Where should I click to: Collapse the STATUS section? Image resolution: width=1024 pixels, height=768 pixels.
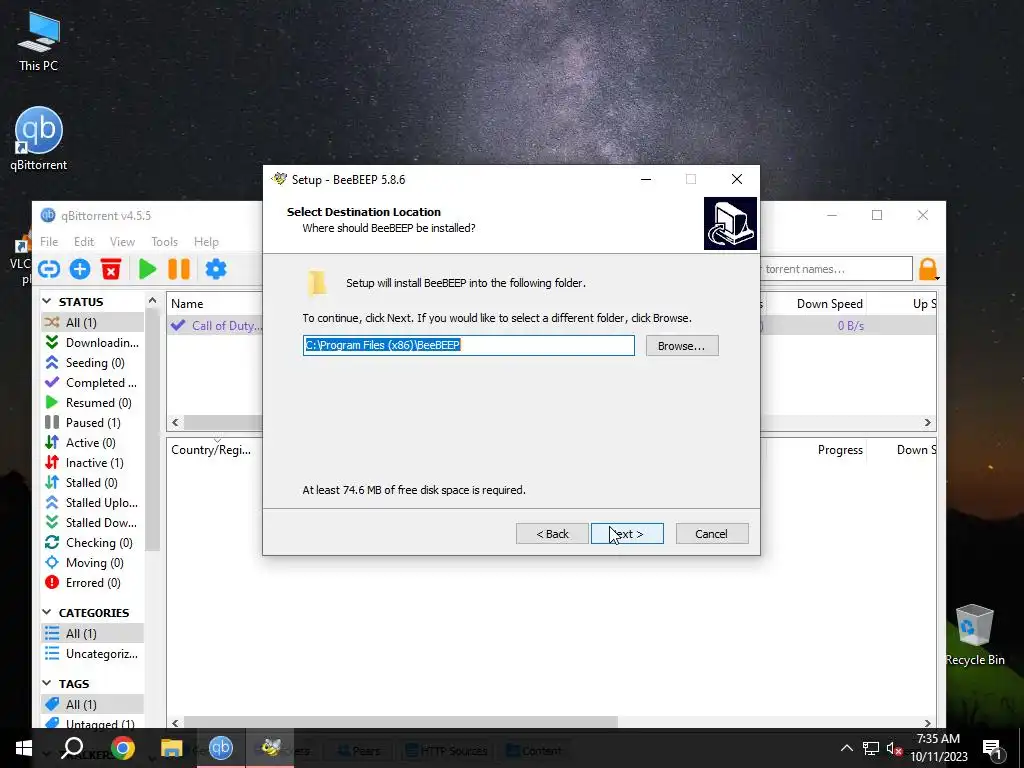(47, 302)
